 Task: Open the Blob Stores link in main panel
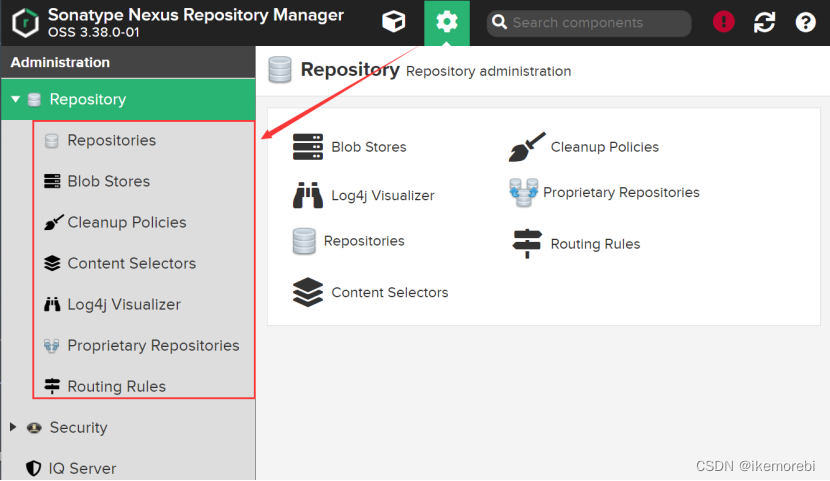pos(369,147)
